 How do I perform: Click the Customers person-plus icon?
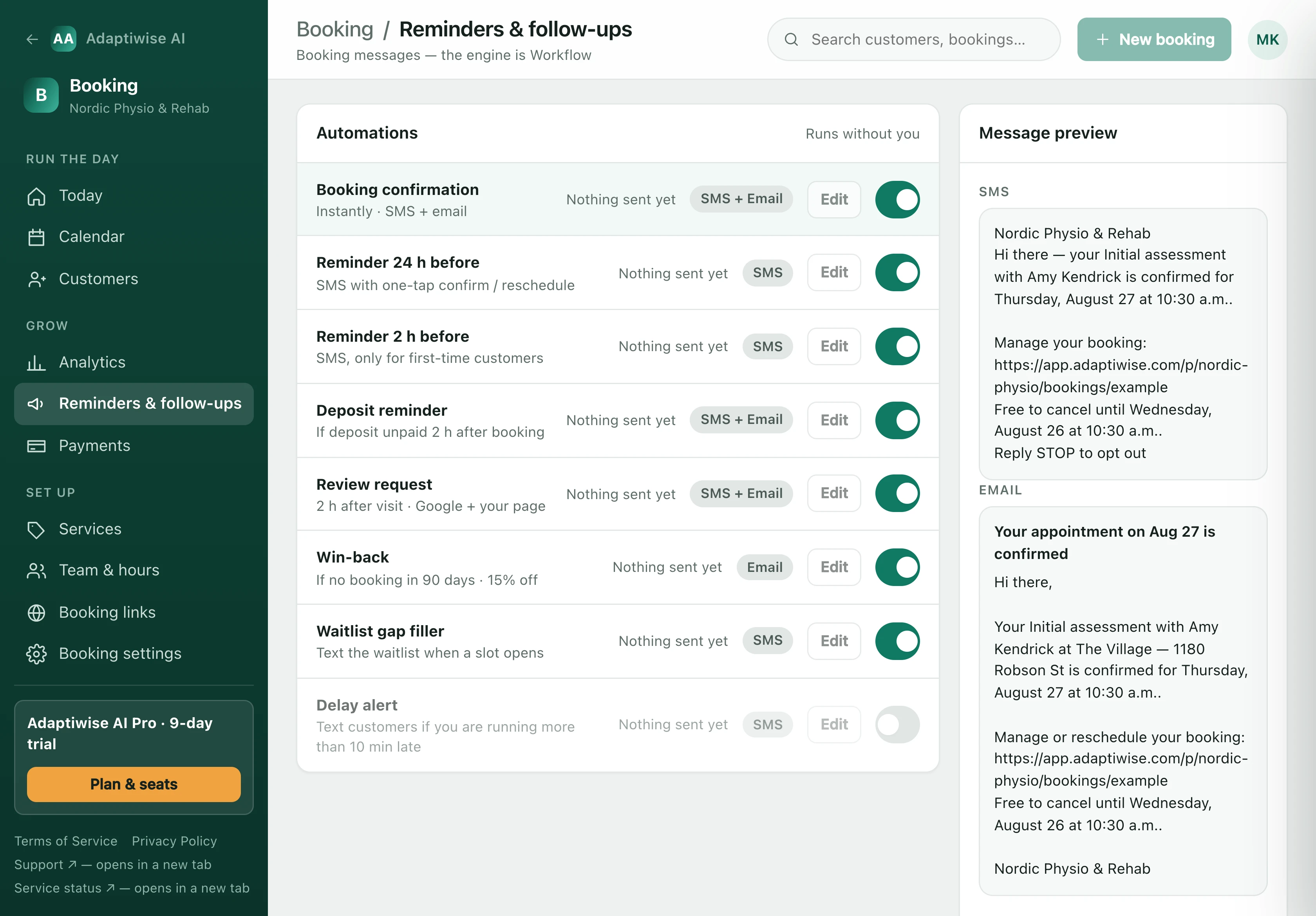(36, 279)
